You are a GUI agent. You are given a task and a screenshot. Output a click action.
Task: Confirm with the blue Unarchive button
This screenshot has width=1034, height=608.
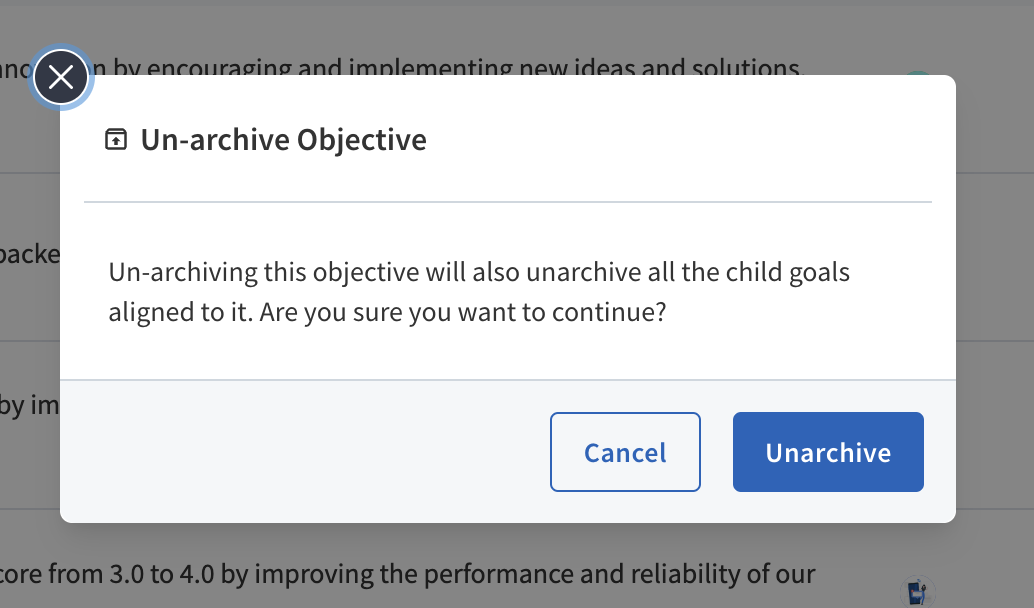828,452
